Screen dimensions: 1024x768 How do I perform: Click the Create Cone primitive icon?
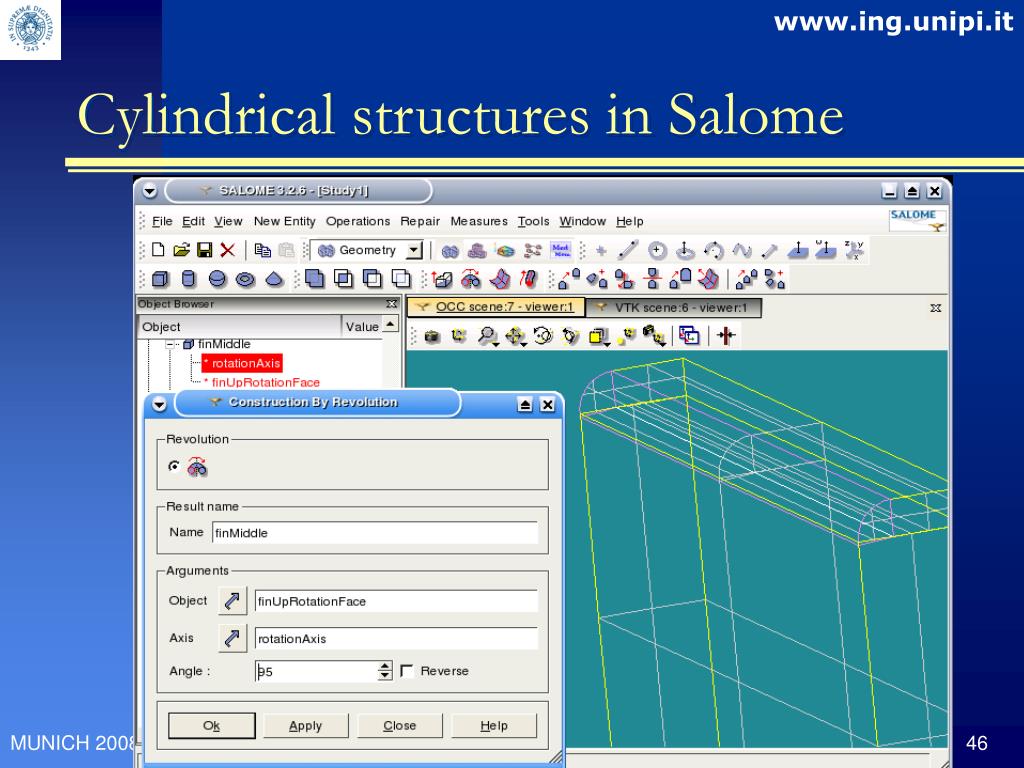pyautogui.click(x=274, y=280)
